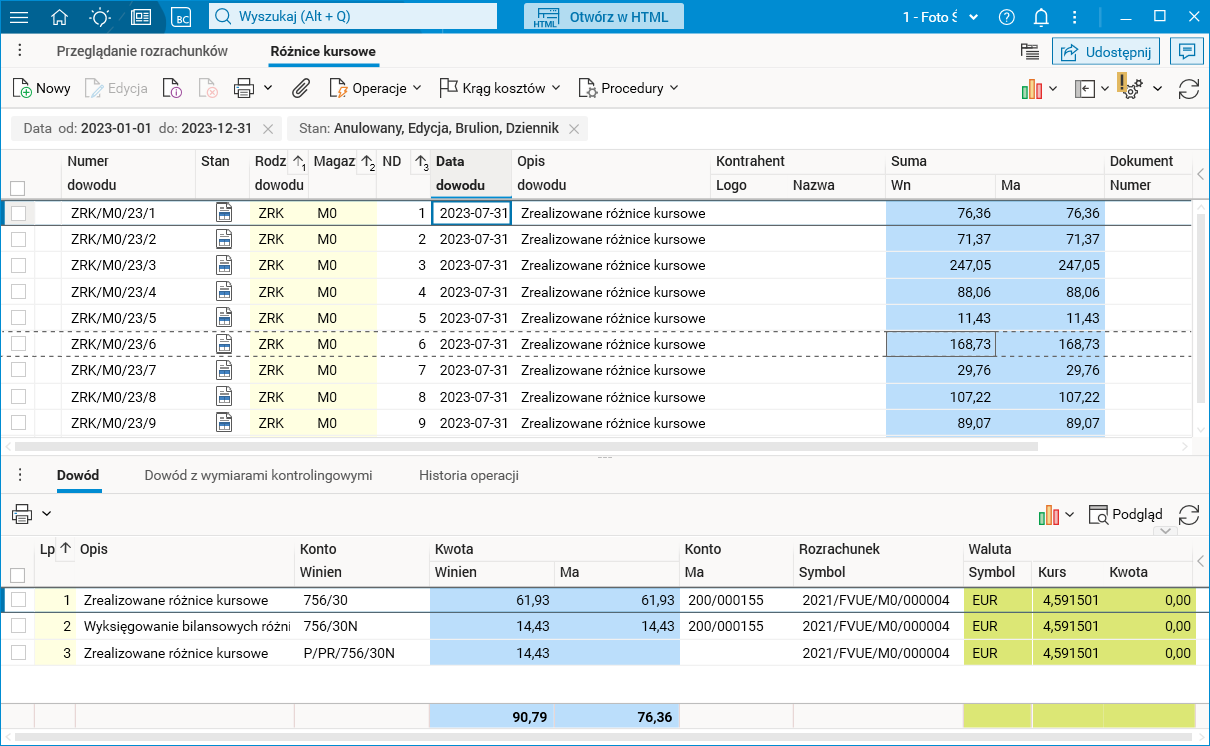Open the chat comments icon

click(x=1186, y=52)
